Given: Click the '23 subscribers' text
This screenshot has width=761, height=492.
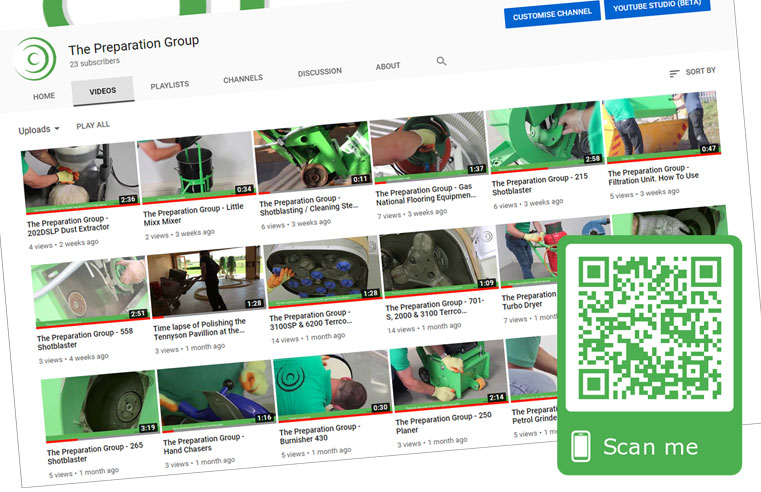Looking at the screenshot, I should [94, 62].
